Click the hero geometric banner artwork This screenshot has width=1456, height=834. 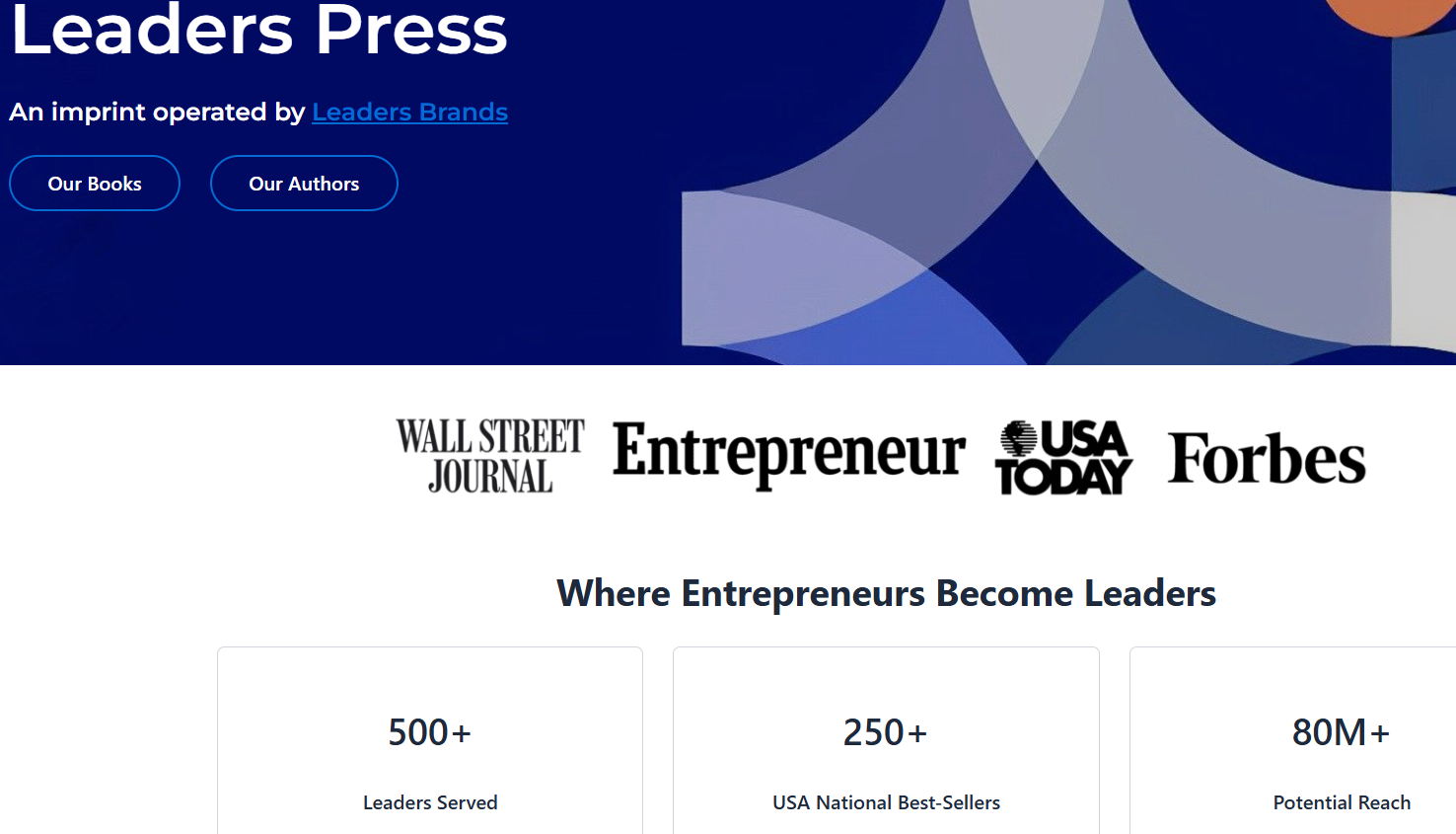coord(1036,197)
